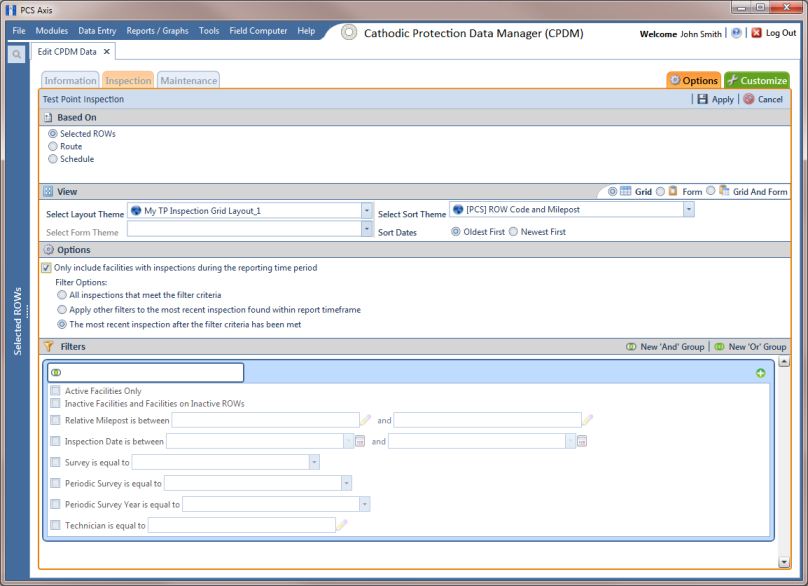Enable Relative Milepost is between checkbox
The width and height of the screenshot is (808, 586).
tap(55, 420)
